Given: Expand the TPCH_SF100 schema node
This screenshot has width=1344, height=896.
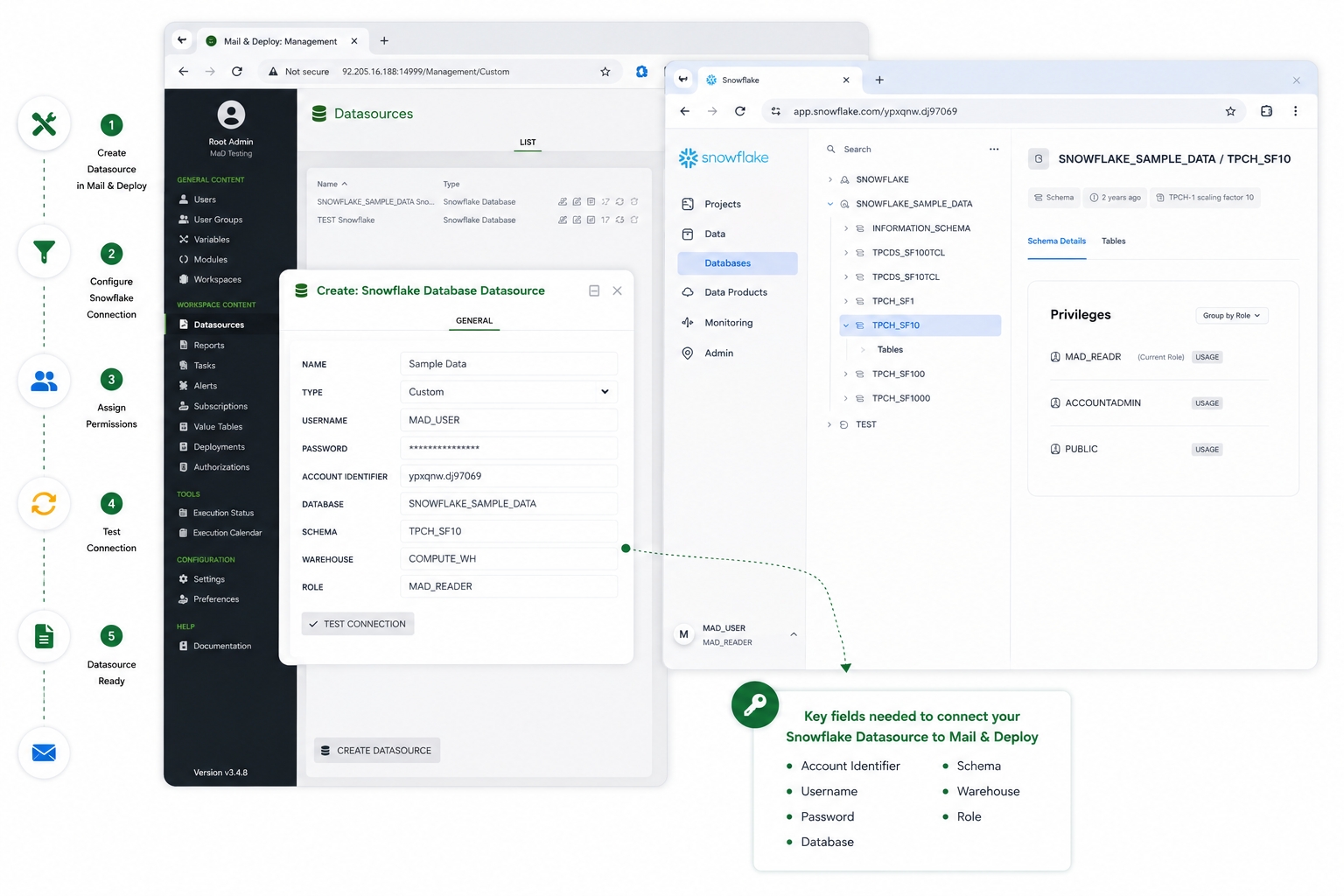Looking at the screenshot, I should [x=846, y=374].
